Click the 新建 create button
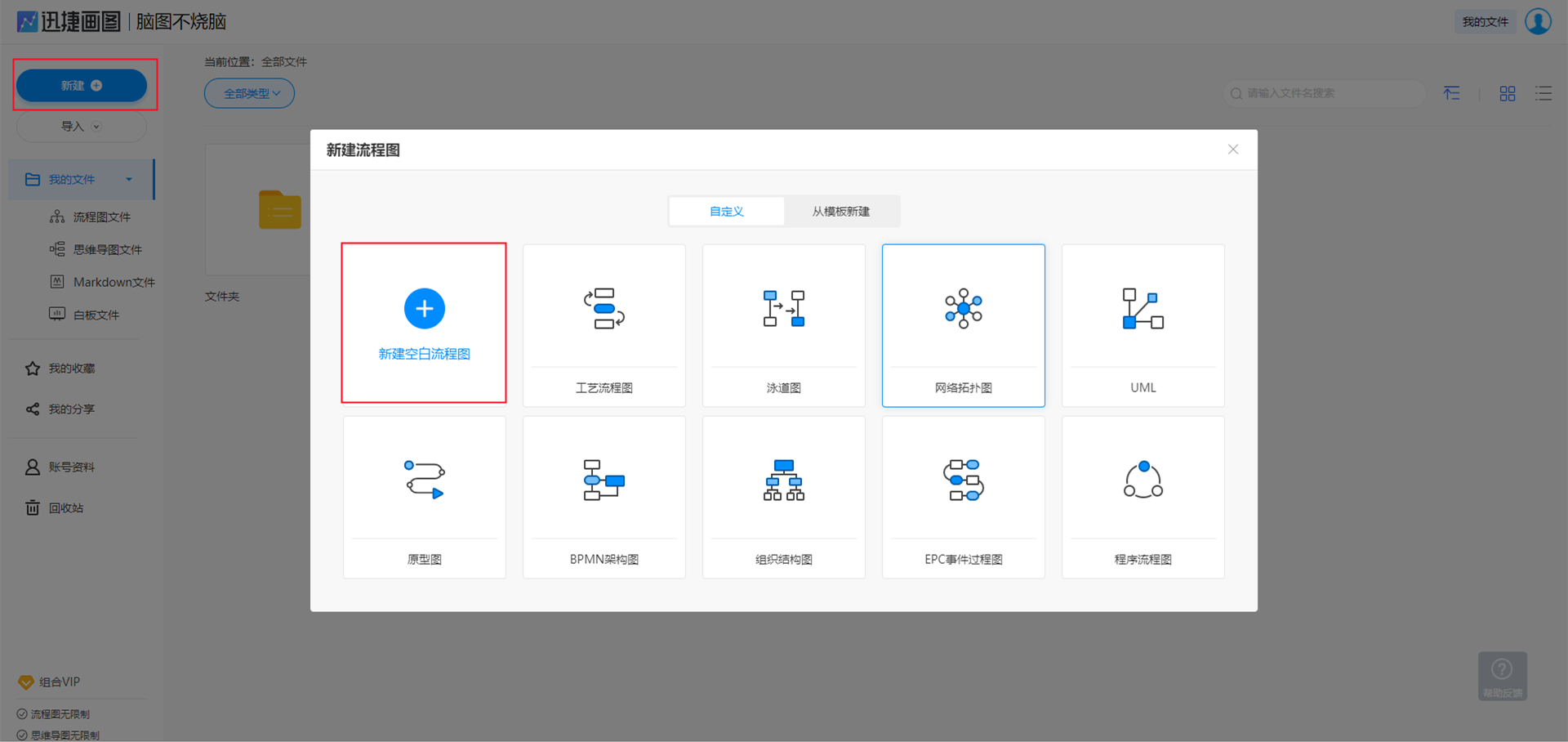Viewport: 1568px width, 742px height. tap(82, 86)
